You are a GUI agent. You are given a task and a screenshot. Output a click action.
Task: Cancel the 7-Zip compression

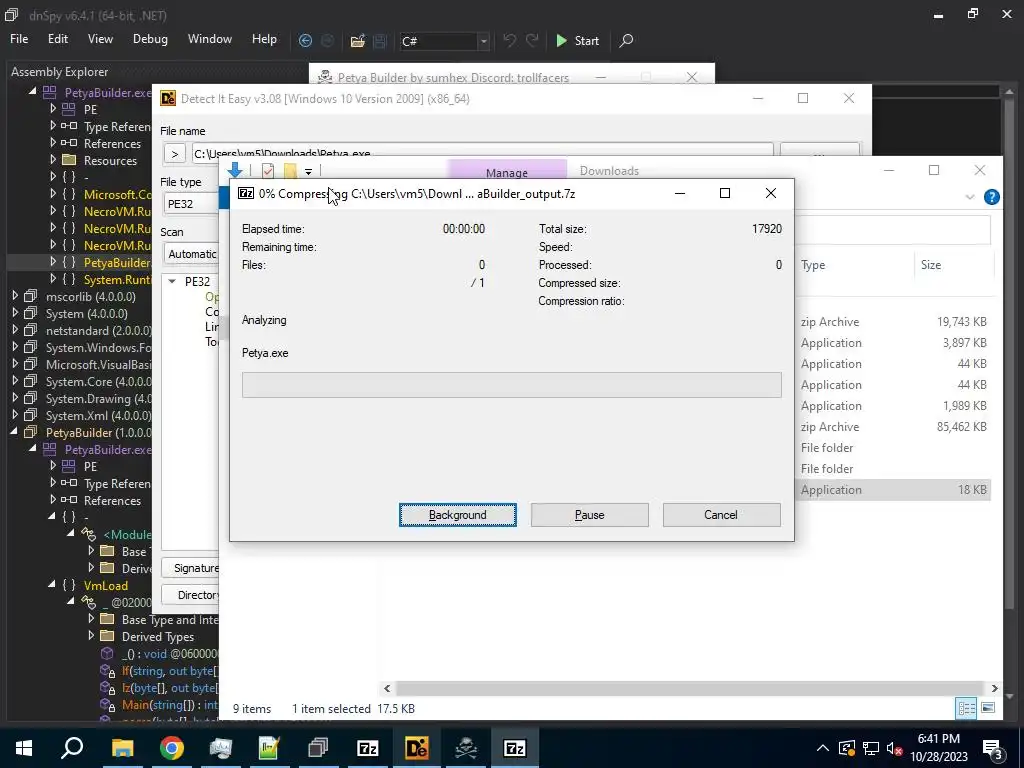[x=722, y=515]
